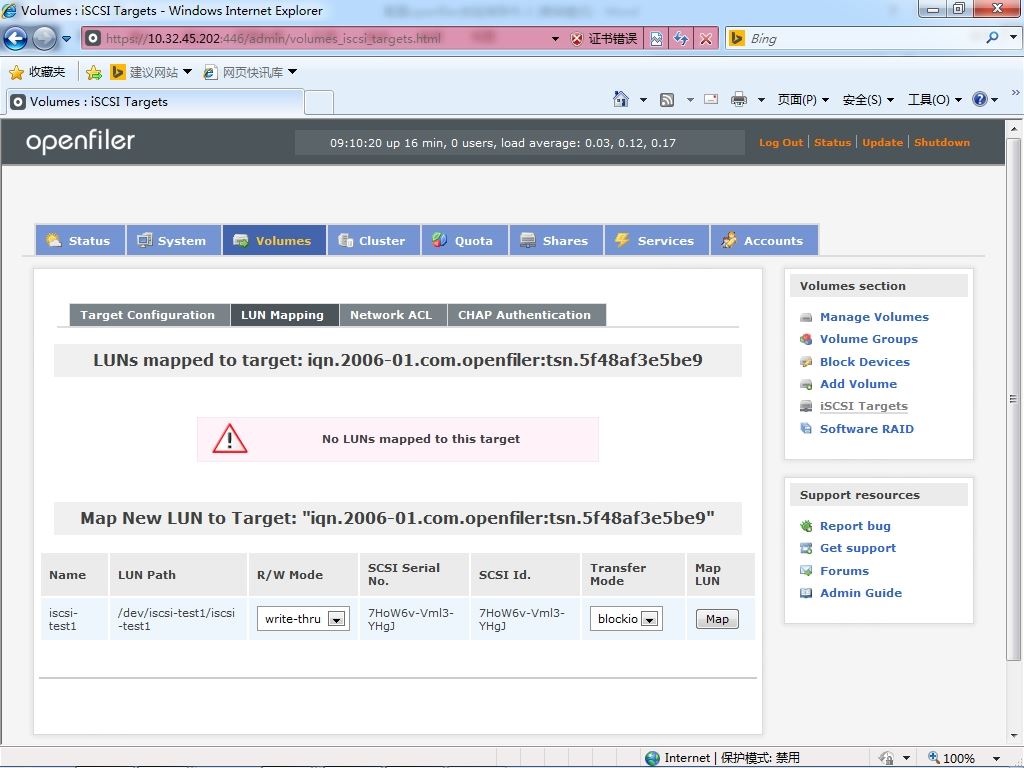Click the IE Back navigation arrow
The height and width of the screenshot is (768, 1024).
16,39
